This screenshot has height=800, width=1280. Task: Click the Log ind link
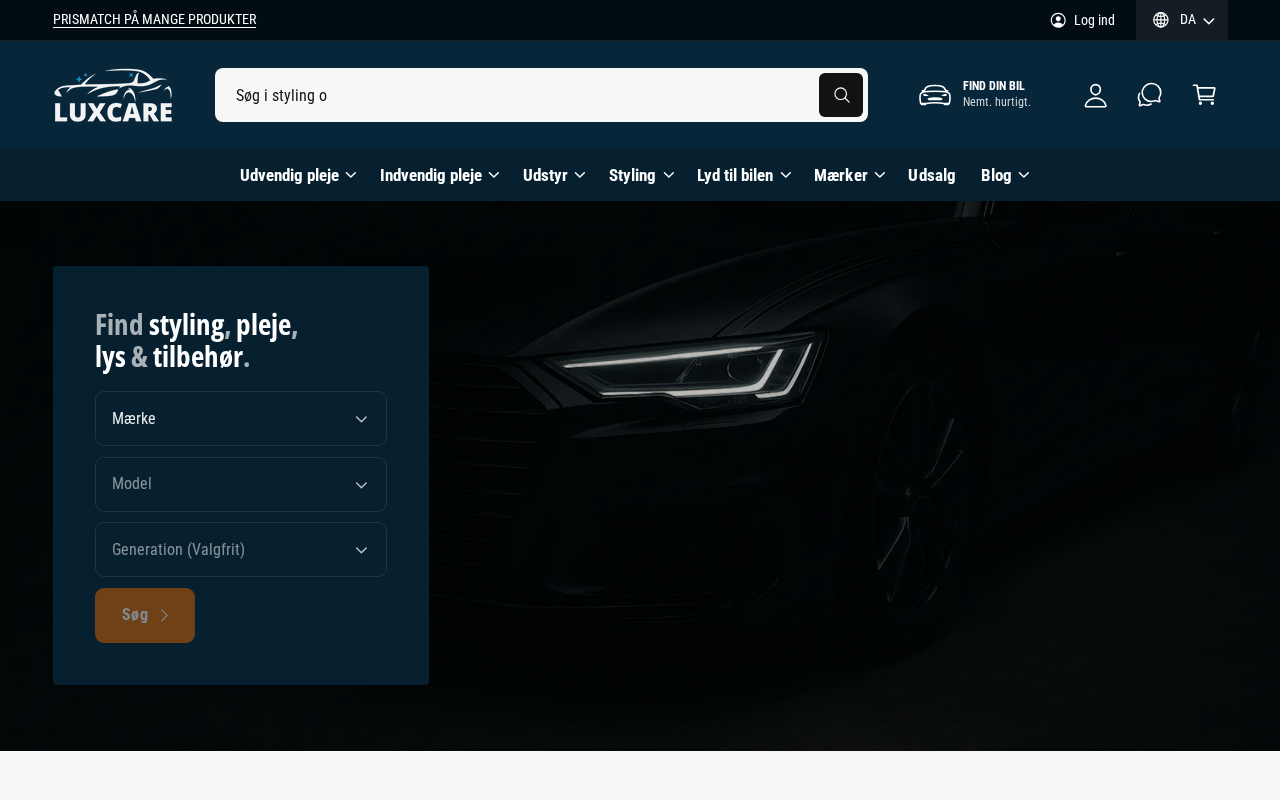pyautogui.click(x=1094, y=20)
